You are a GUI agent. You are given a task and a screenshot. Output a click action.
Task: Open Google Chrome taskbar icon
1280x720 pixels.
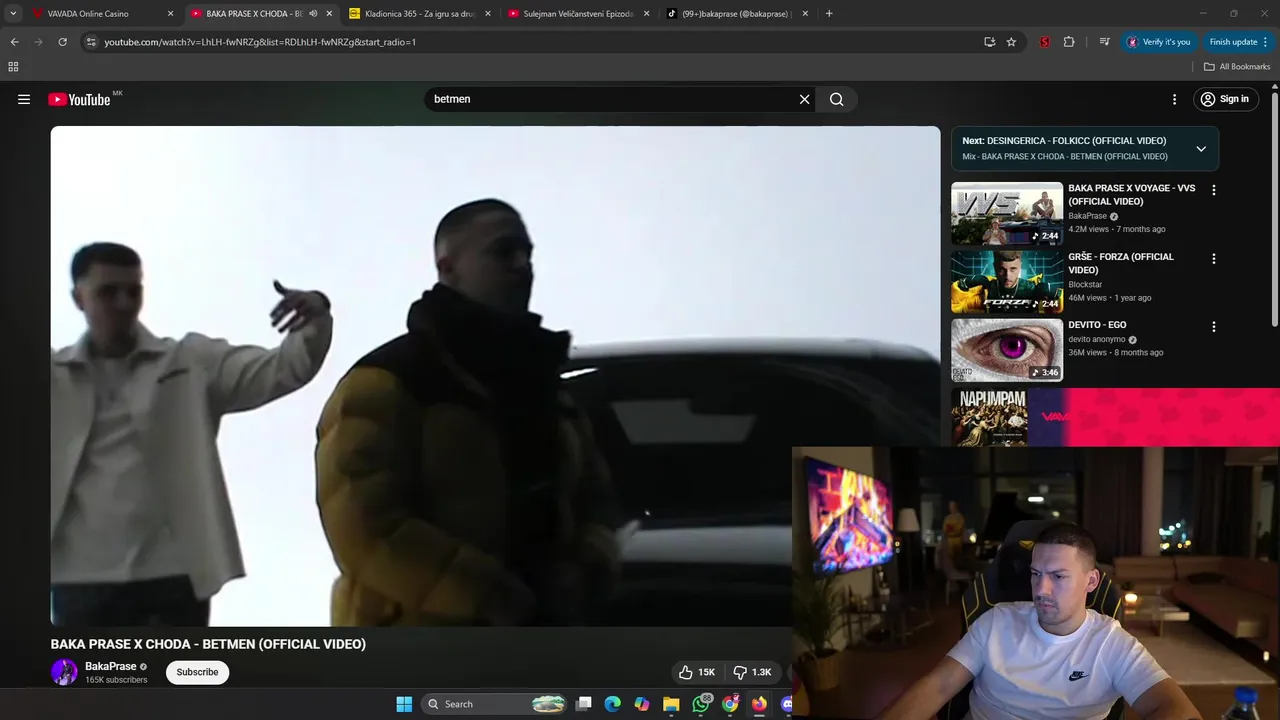tap(730, 704)
